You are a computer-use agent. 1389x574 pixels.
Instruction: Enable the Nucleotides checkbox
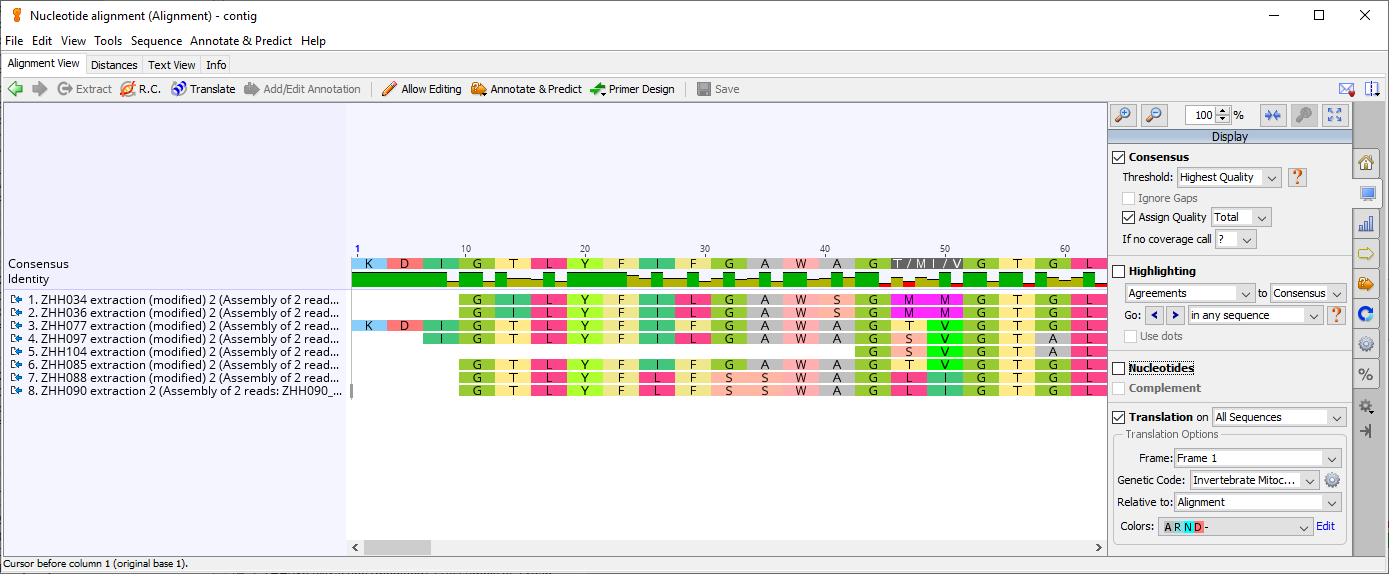tap(1119, 368)
